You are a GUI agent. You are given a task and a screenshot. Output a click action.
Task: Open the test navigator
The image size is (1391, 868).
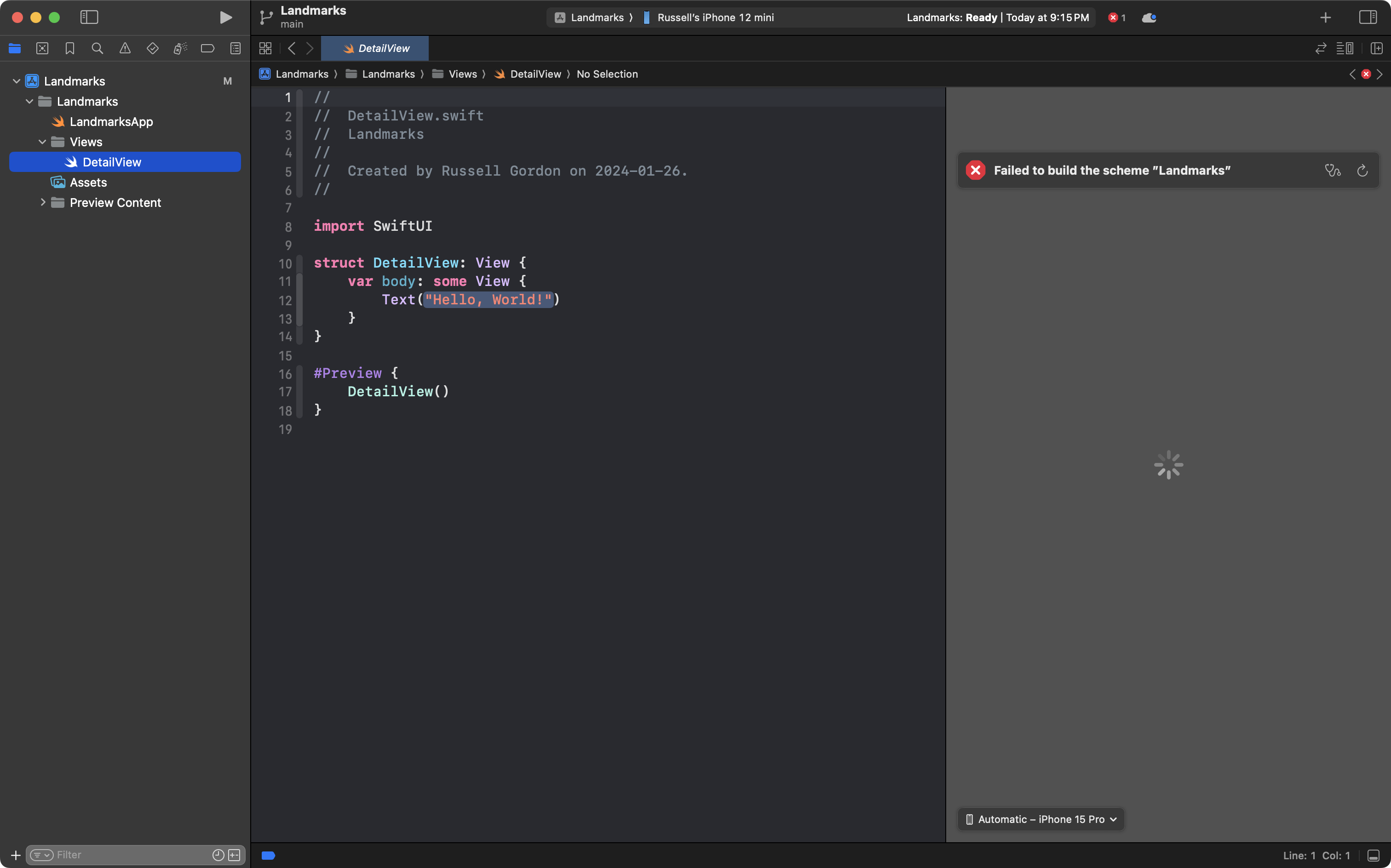click(153, 48)
